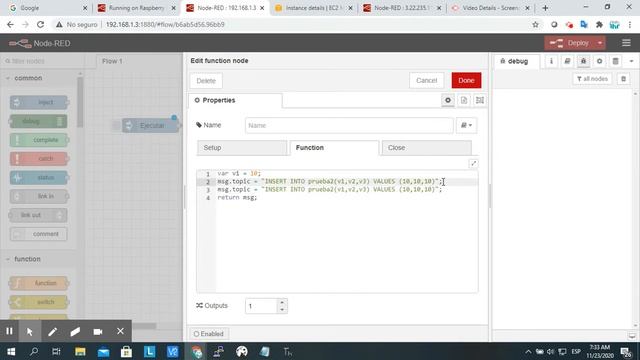Select the debug palette node
This screenshot has height=360, width=640.
[x=38, y=121]
